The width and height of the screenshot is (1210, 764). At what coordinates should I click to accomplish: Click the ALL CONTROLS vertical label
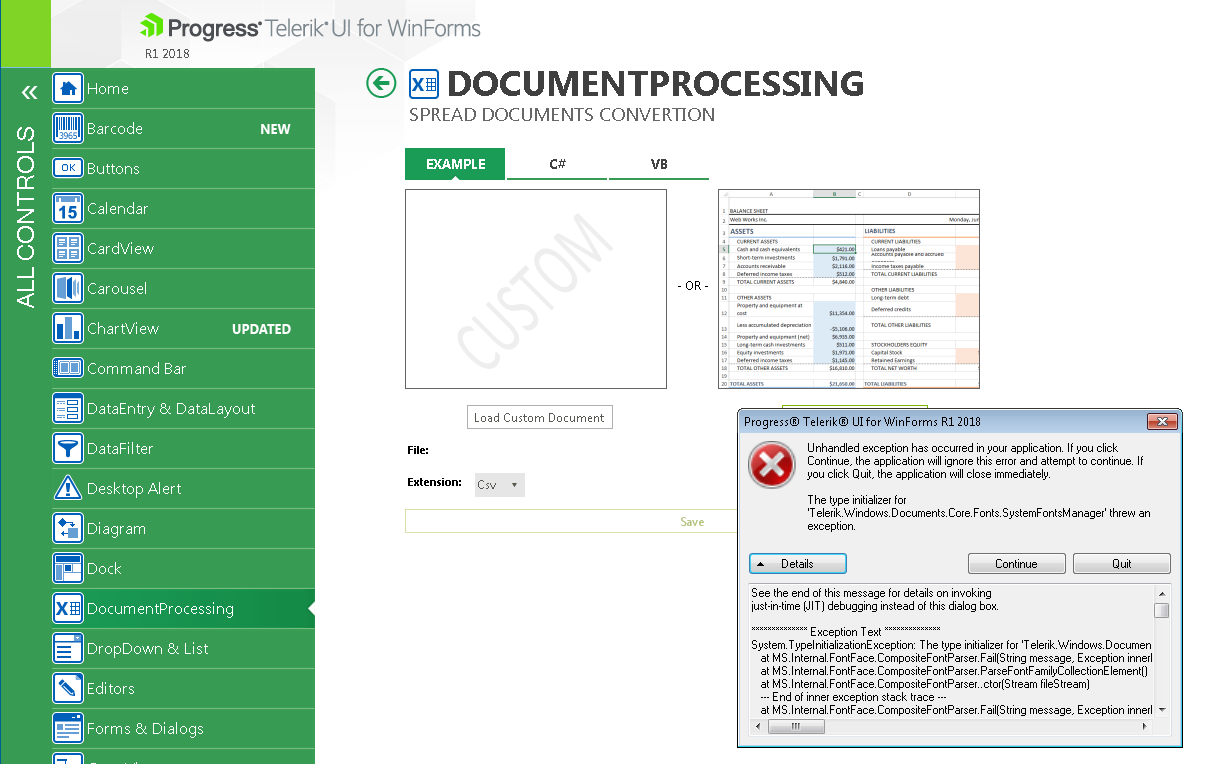click(27, 217)
